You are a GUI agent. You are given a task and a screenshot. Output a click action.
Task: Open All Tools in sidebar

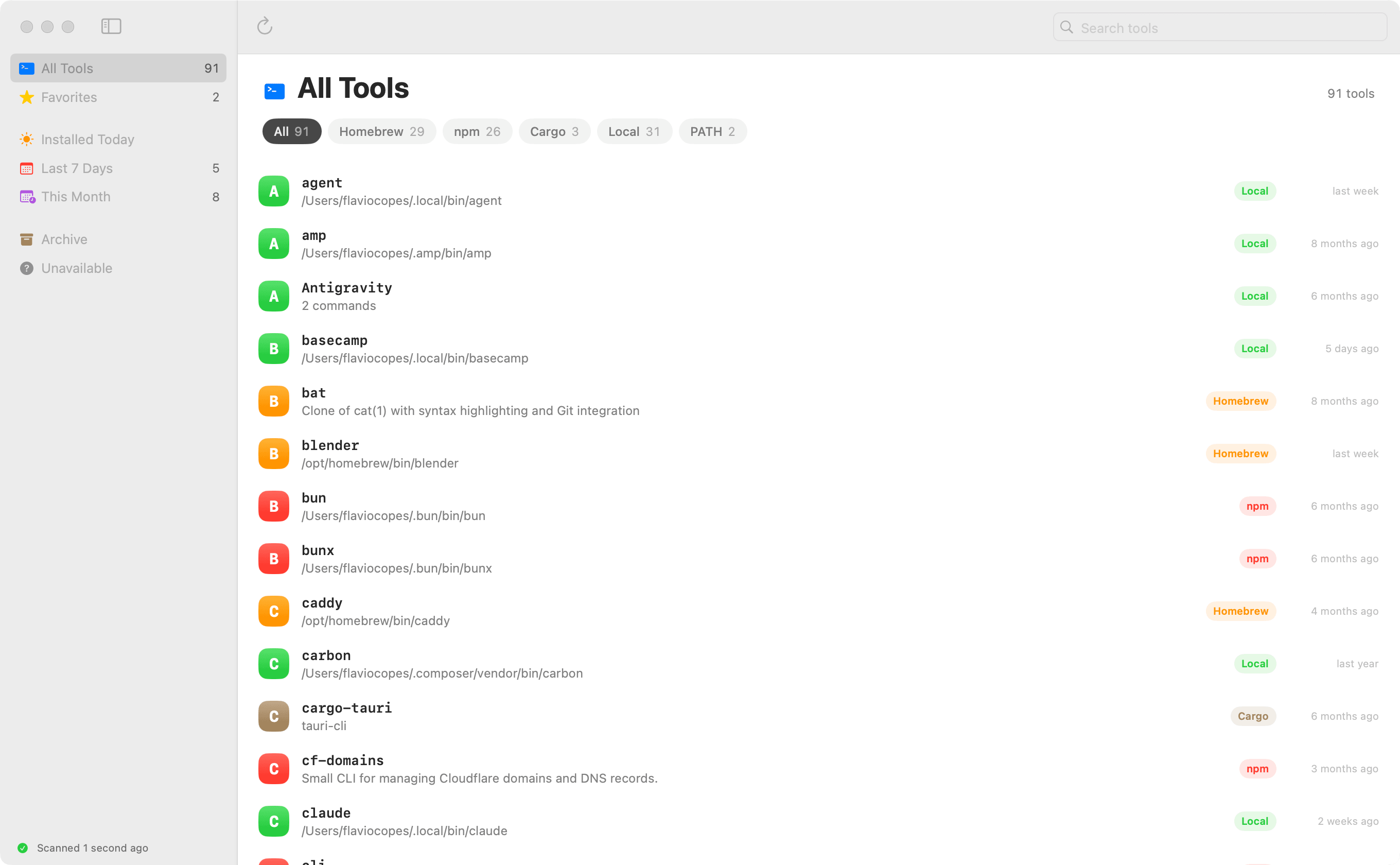coord(118,68)
